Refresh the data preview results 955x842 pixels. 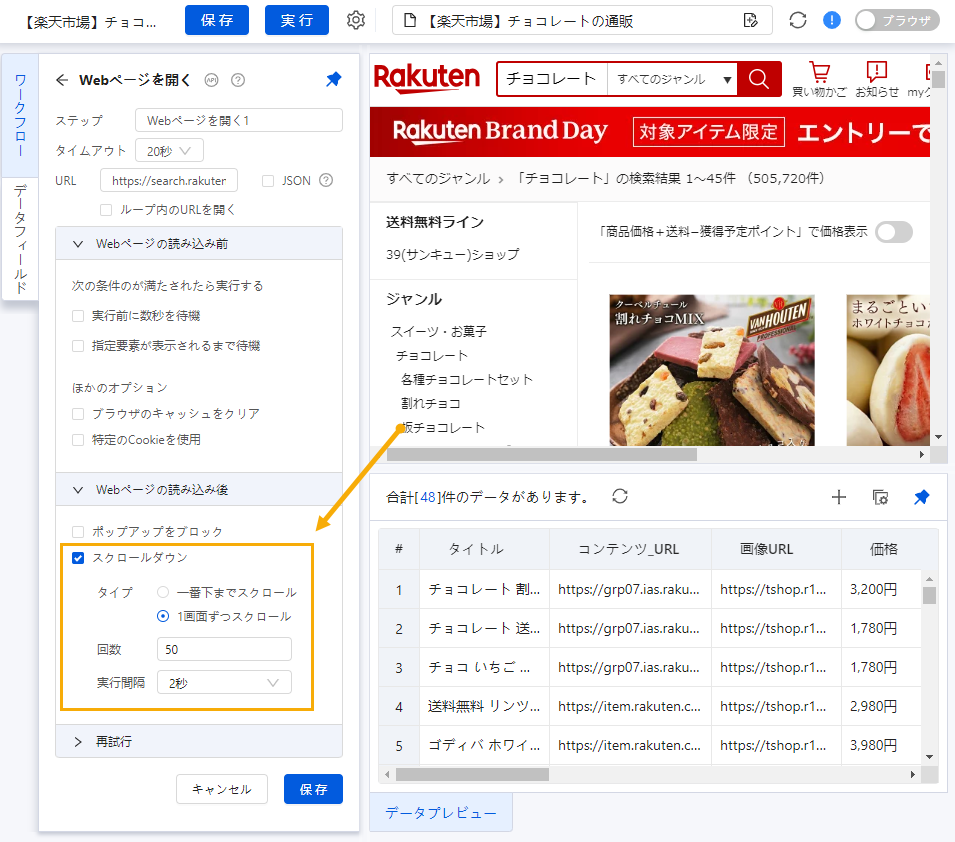click(620, 497)
